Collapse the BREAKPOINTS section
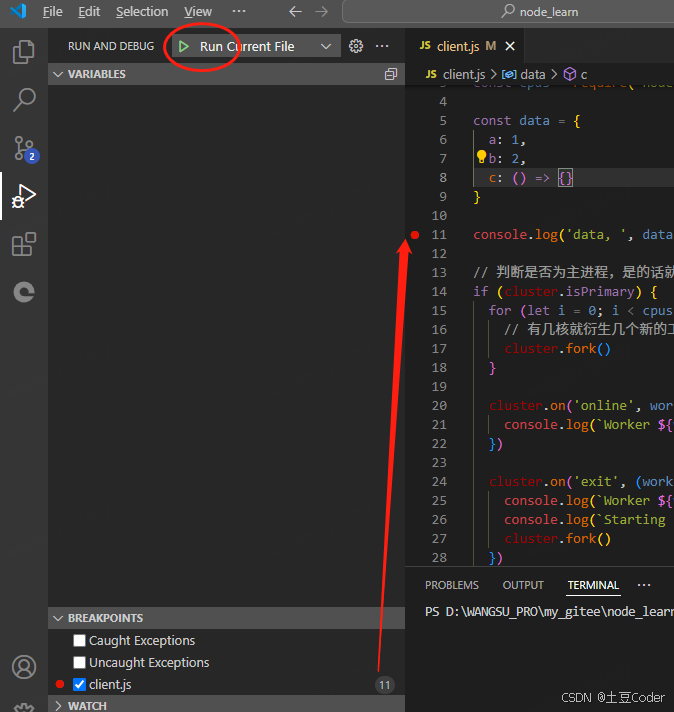The height and width of the screenshot is (712, 674). (x=226, y=618)
